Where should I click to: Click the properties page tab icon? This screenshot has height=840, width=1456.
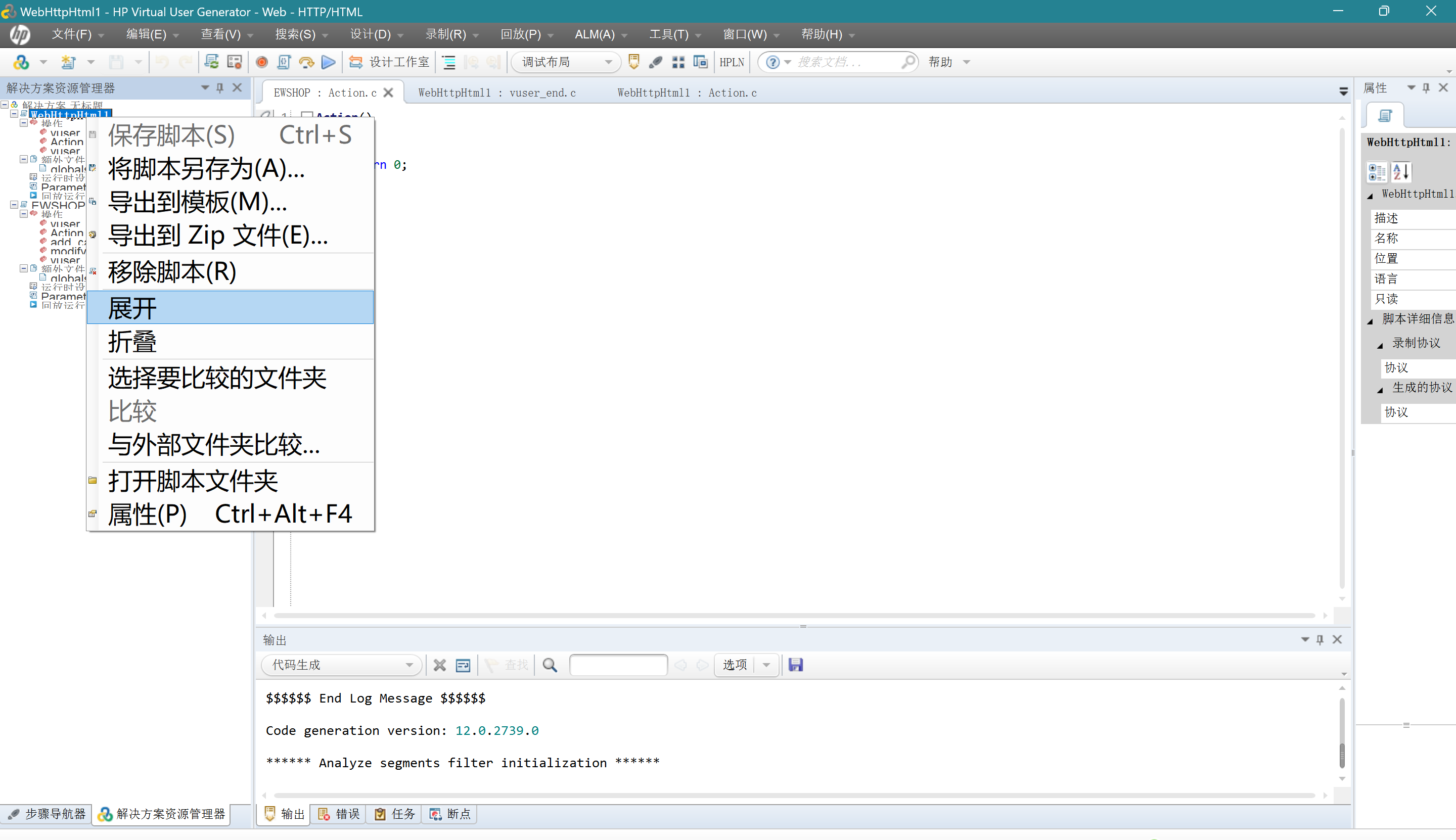(1385, 115)
